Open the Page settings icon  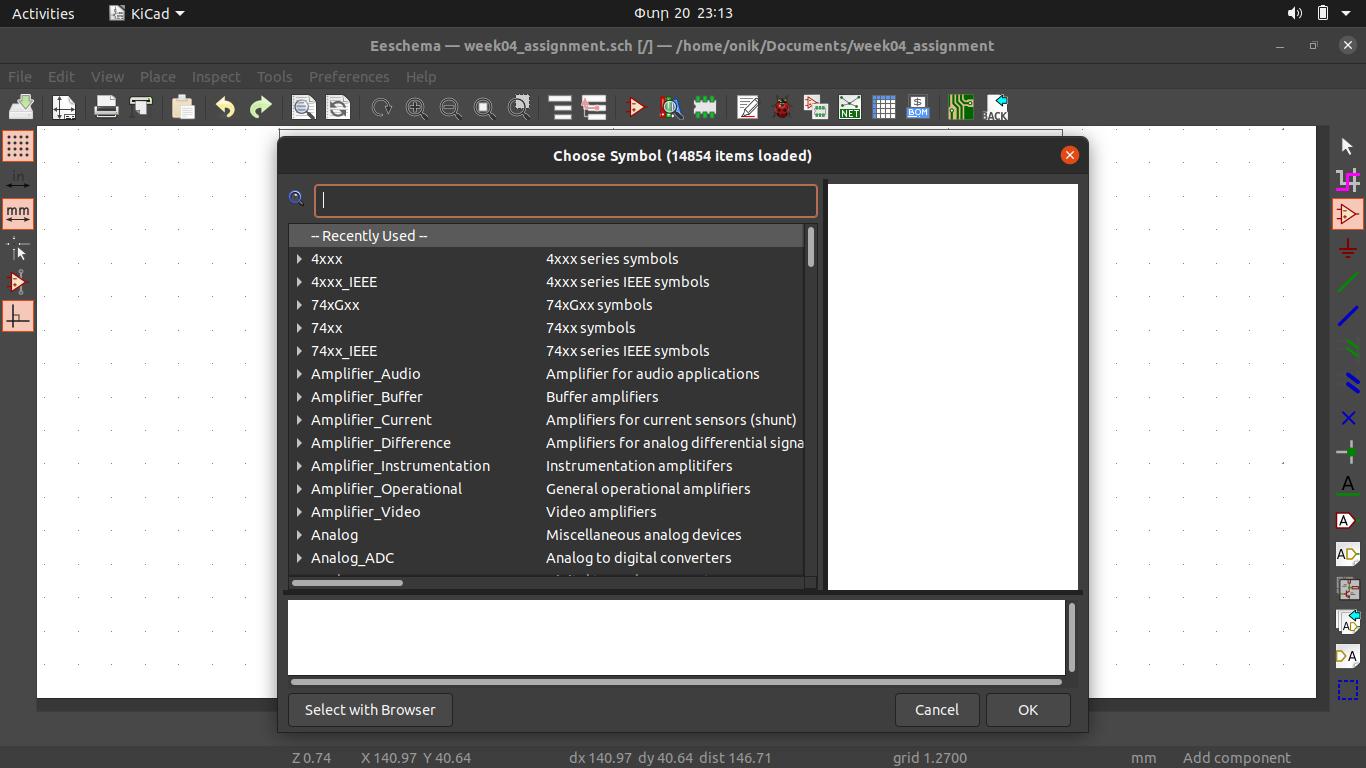click(x=64, y=107)
